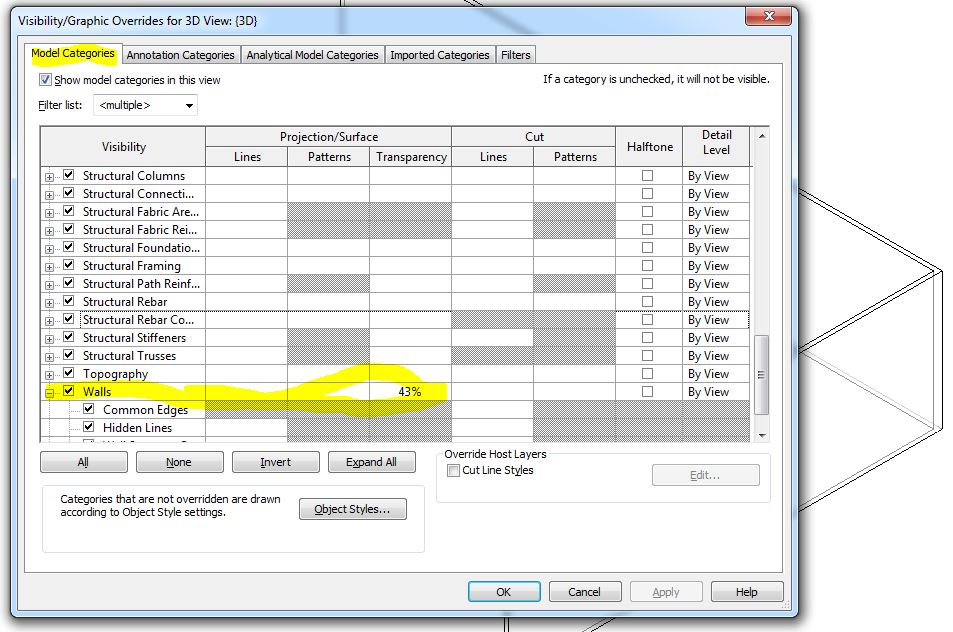
Task: Click the Topography Projection Patterns cell
Action: pos(329,374)
